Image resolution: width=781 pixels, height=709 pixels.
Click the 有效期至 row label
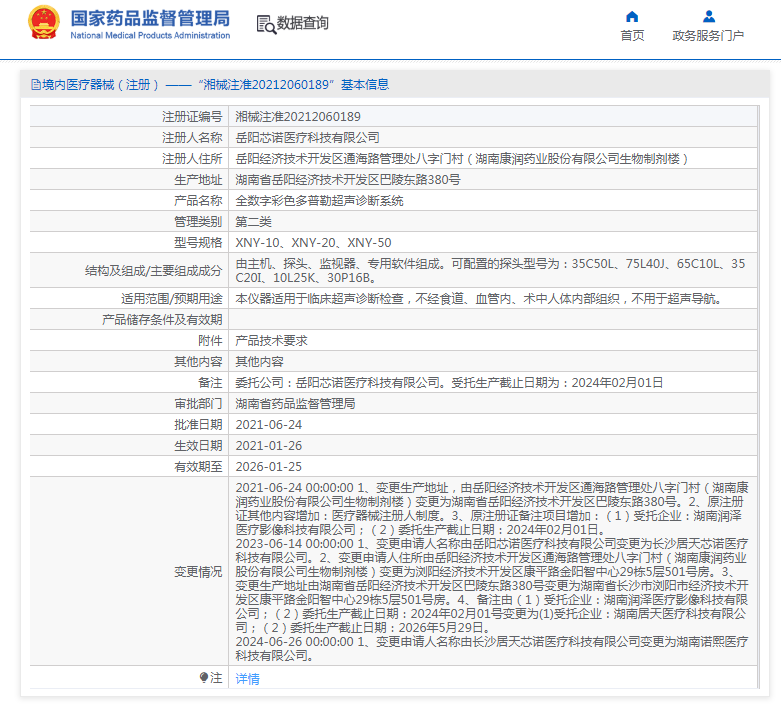point(198,467)
